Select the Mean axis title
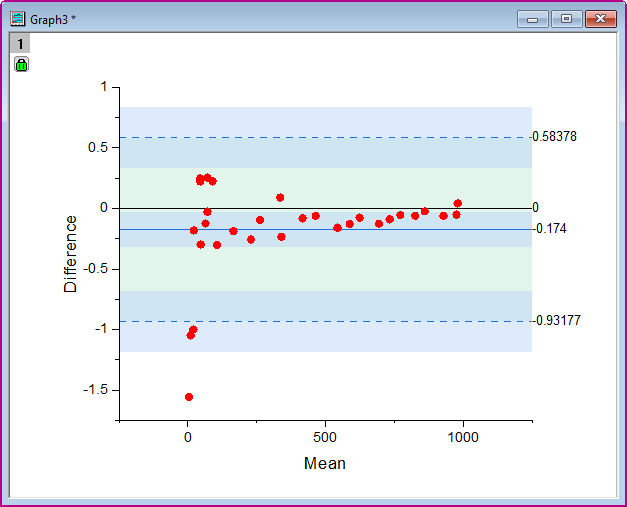Viewport: 627px width, 507px height. 325,463
